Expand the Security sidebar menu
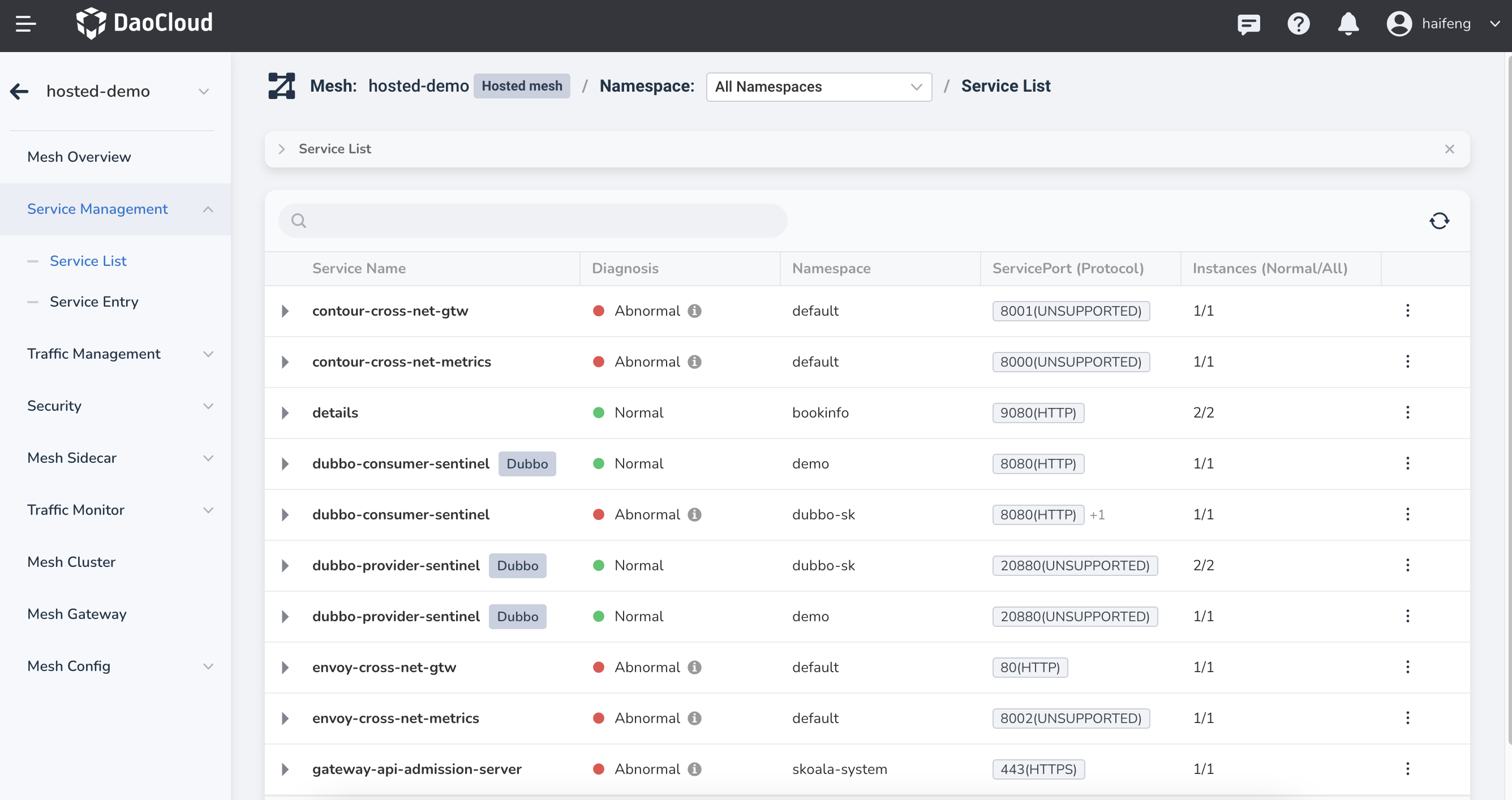Screen dimensions: 1512x800 pyautogui.click(x=115, y=406)
